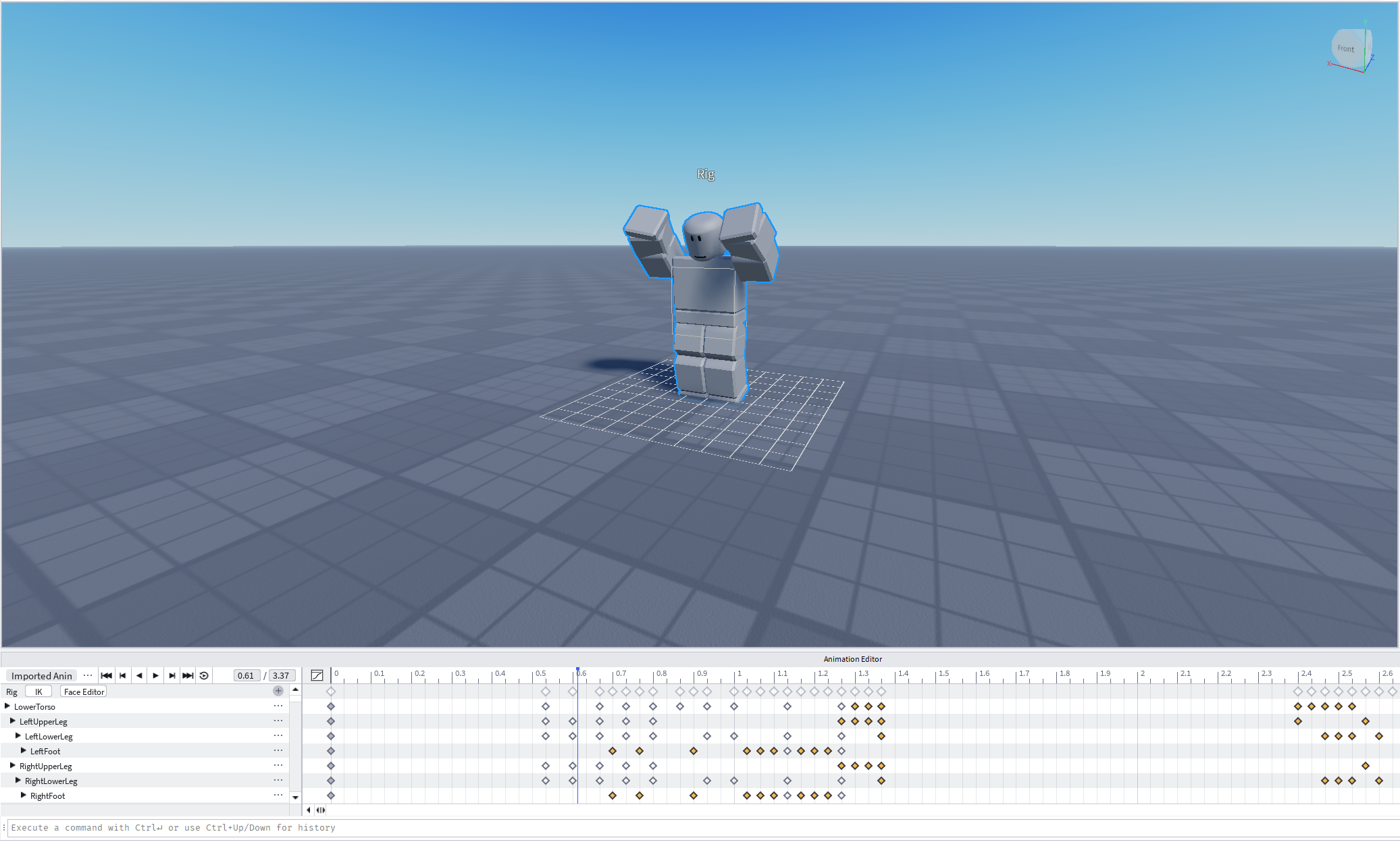Click the track list scroll up arrow
The image size is (1400, 861).
pyautogui.click(x=295, y=689)
